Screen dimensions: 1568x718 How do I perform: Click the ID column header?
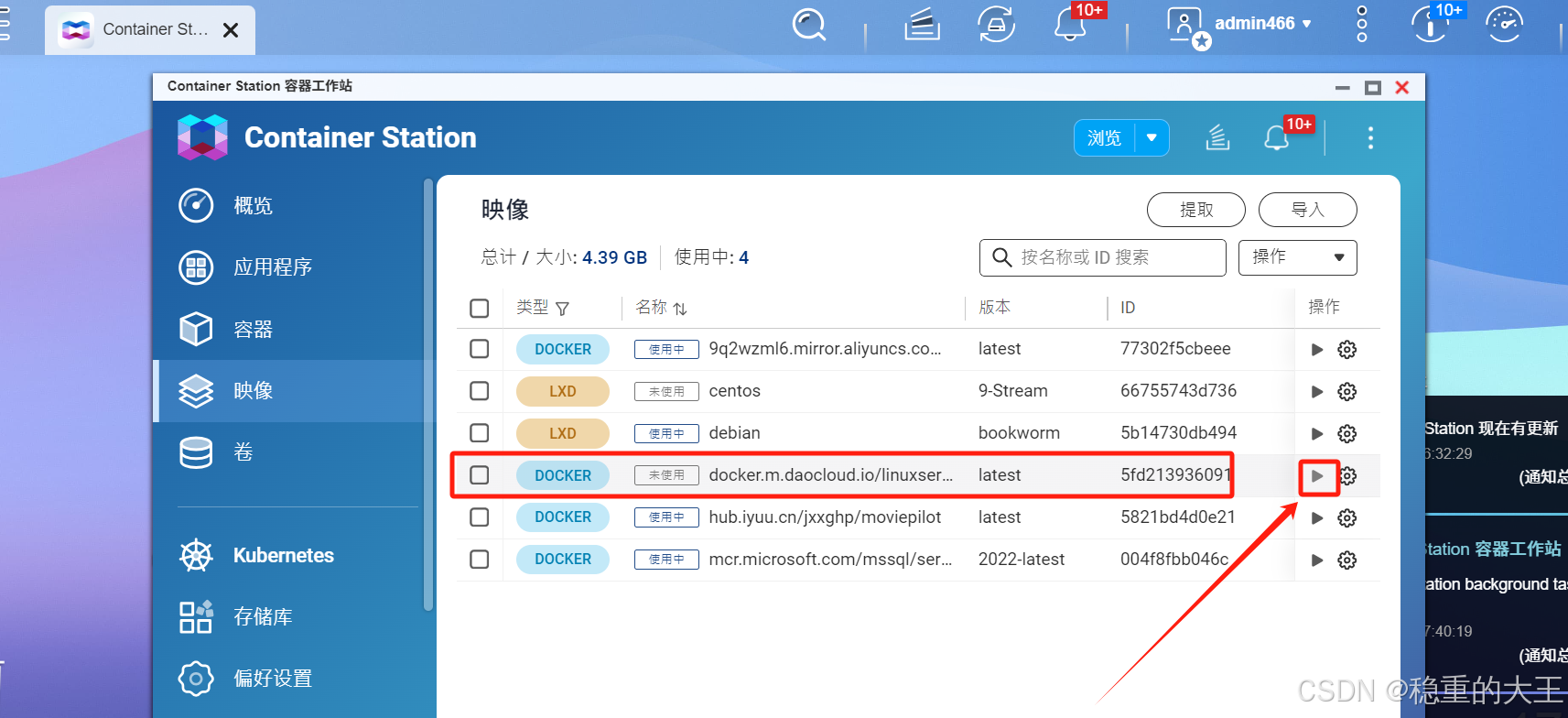1128,308
